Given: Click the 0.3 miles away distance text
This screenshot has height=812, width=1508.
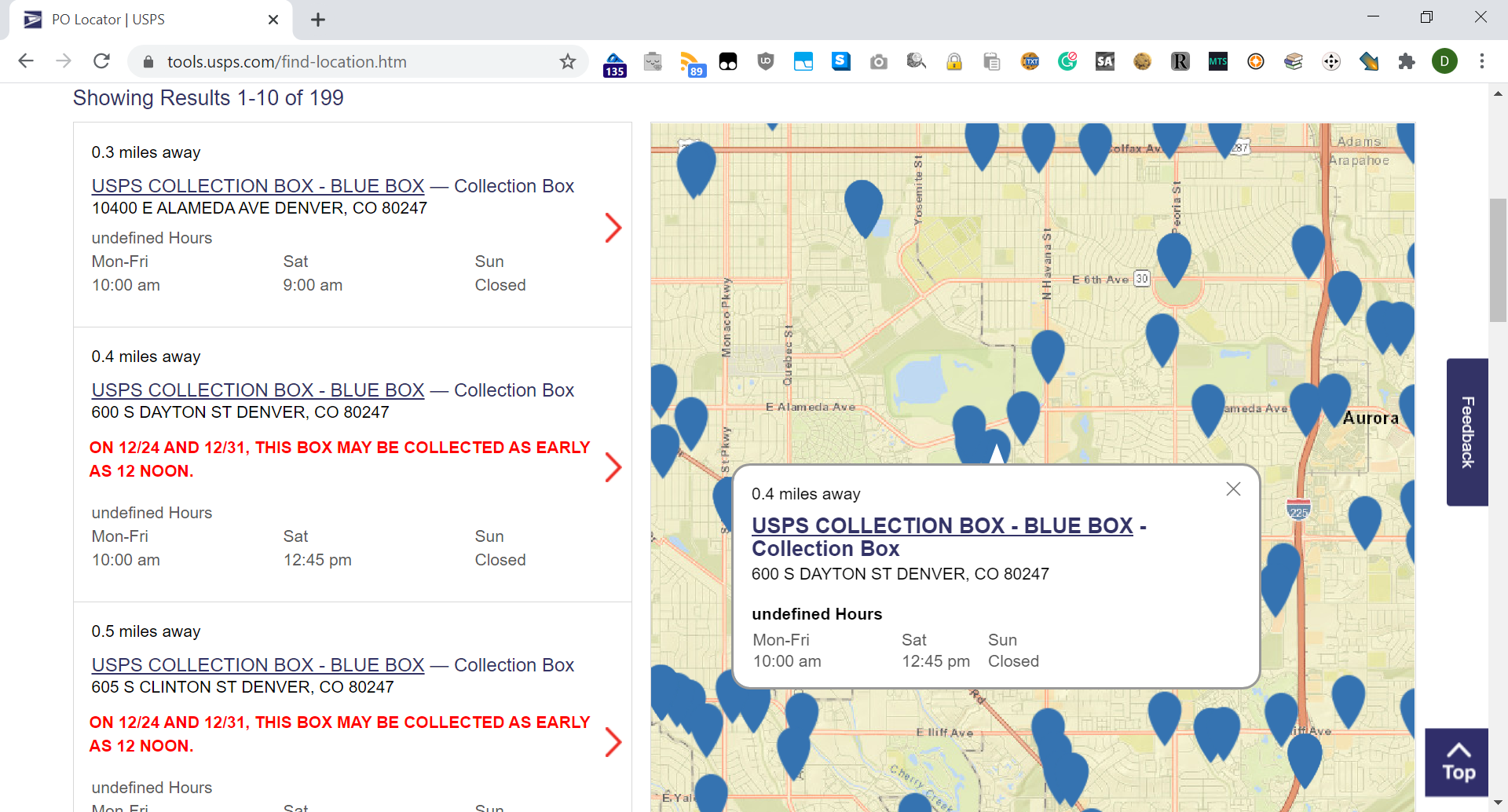Looking at the screenshot, I should coord(146,152).
